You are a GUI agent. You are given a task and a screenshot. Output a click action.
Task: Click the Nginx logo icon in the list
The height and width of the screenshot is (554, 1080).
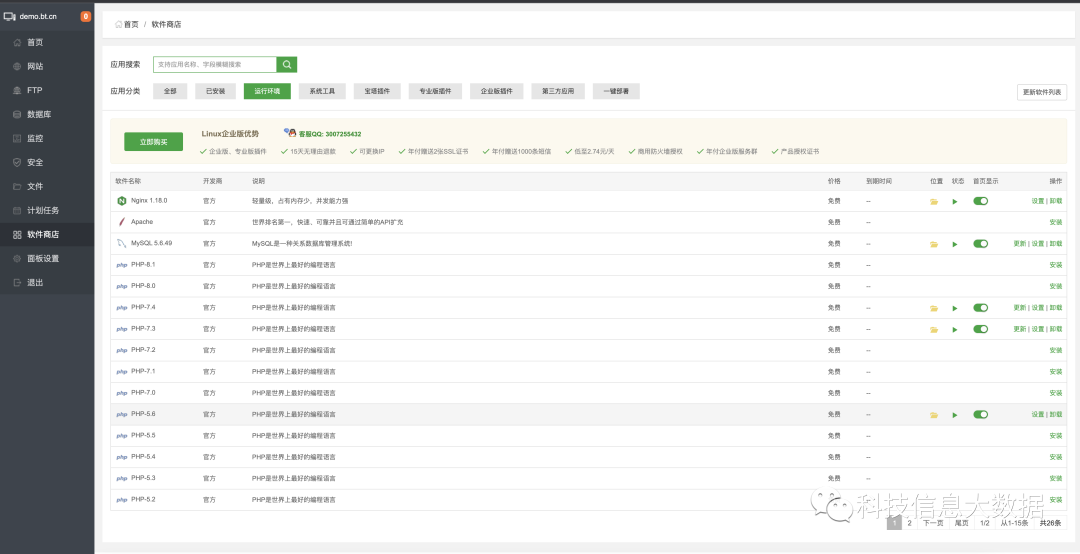[x=121, y=201]
